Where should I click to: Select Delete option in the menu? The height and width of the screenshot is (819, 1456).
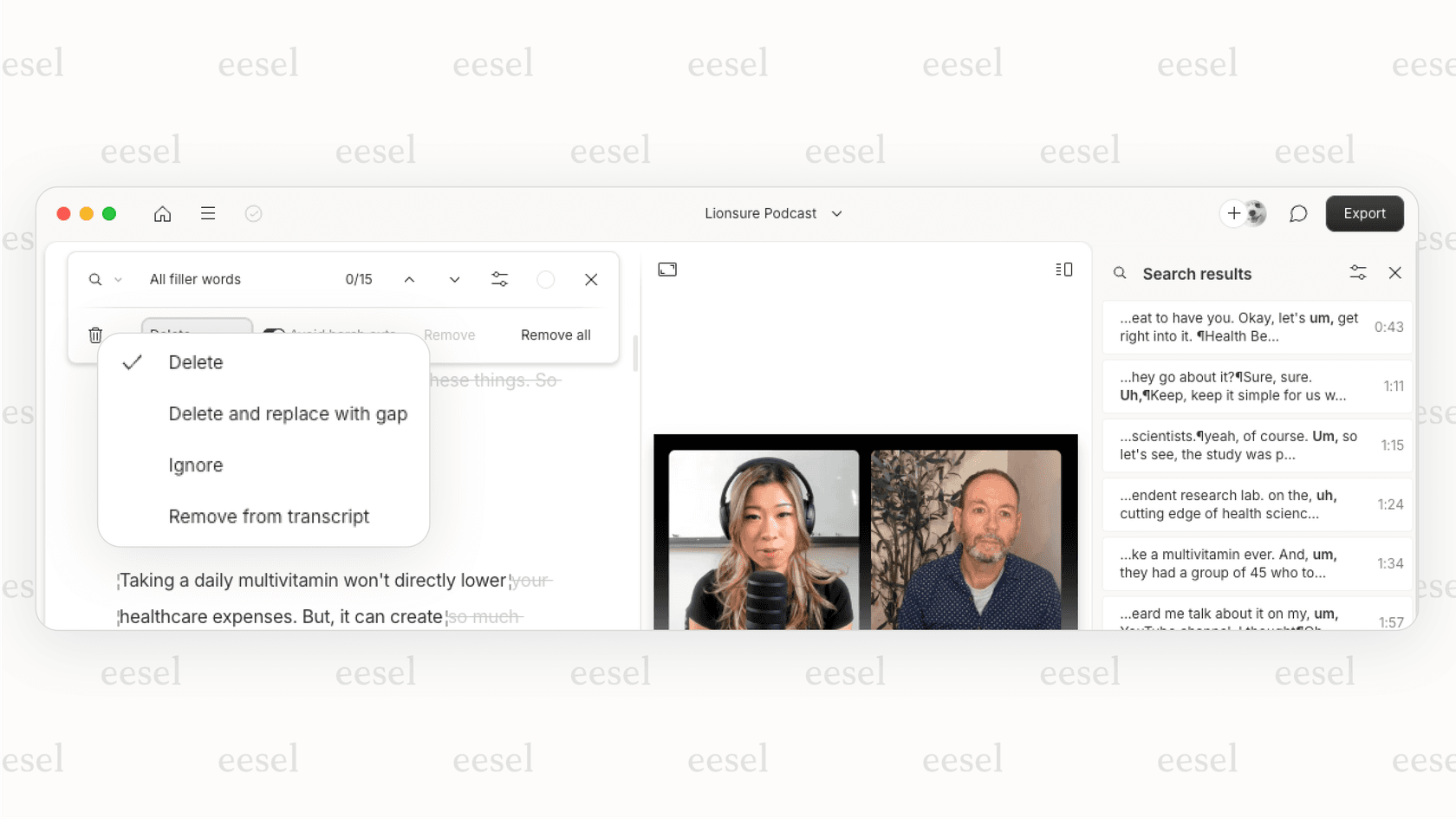coord(263,362)
